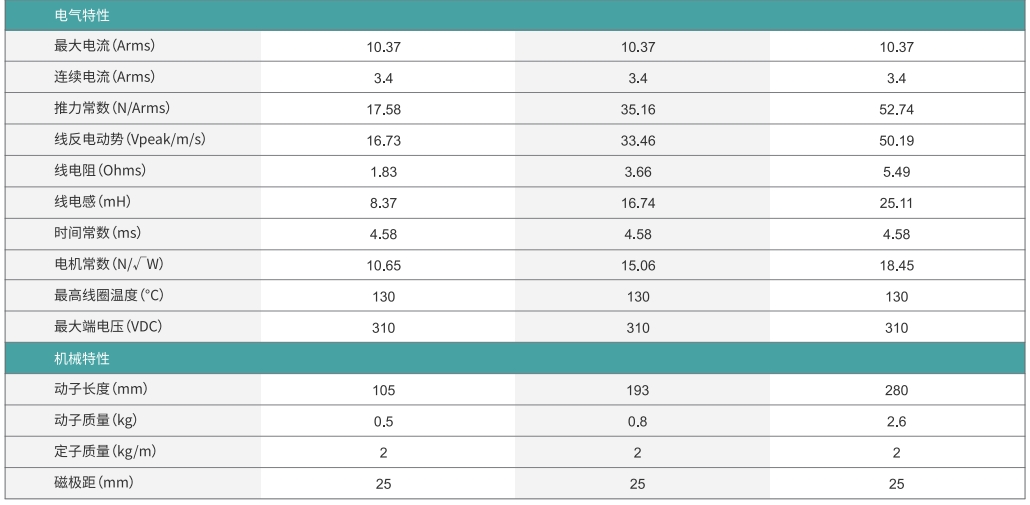The width and height of the screenshot is (1030, 505).
Task: Click the 机械特性 section header
Action: point(82,359)
